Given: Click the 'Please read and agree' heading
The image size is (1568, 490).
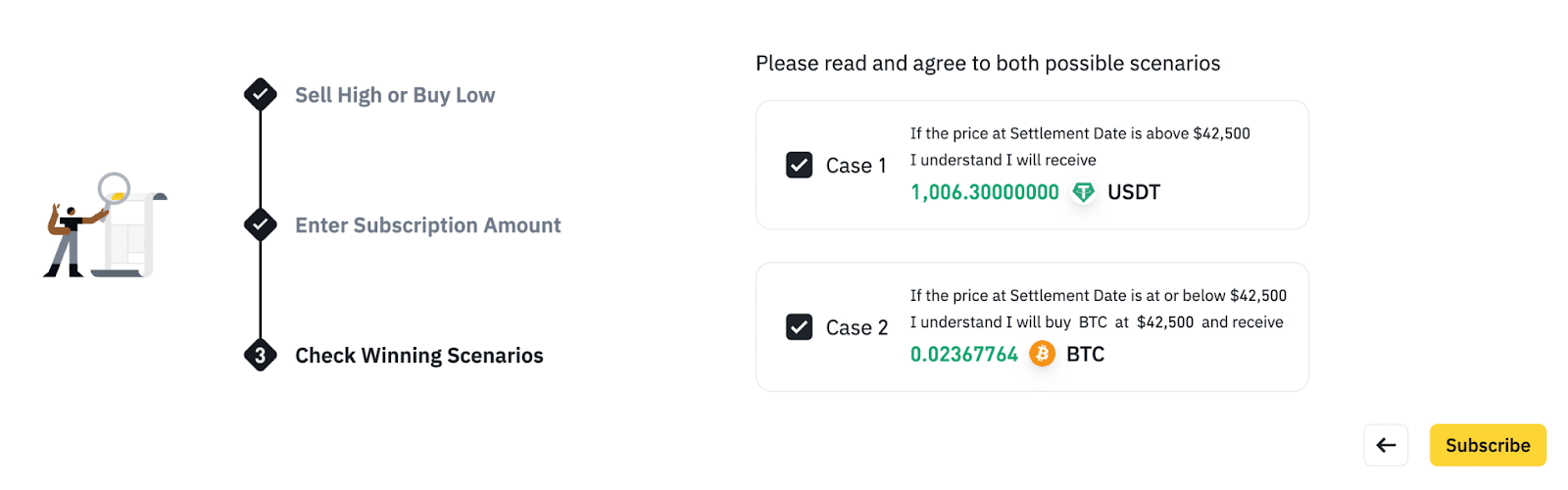Looking at the screenshot, I should point(988,64).
